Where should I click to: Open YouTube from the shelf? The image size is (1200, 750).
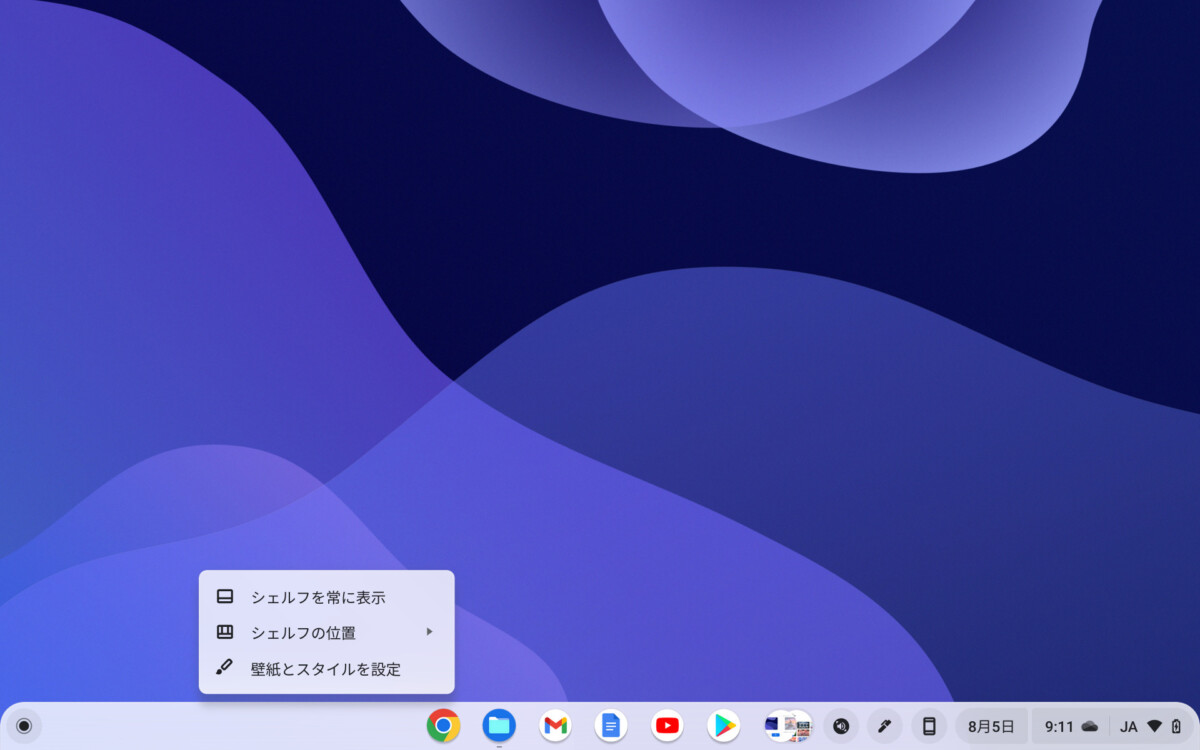click(x=667, y=726)
